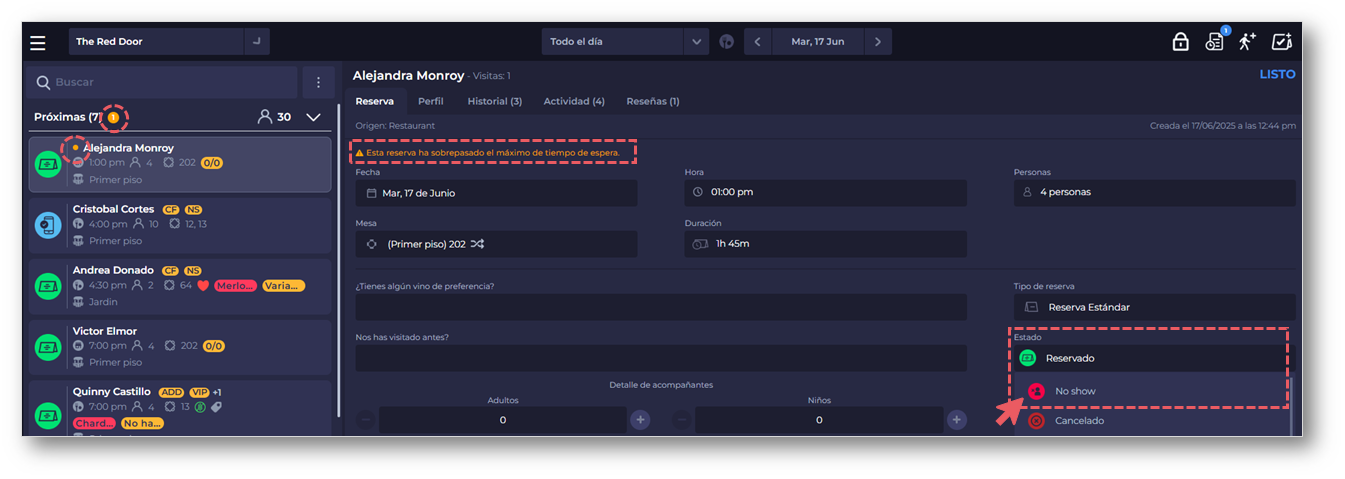Open date picker Mar, 17 Jun in top bar
The image size is (1345, 479).
[x=817, y=42]
